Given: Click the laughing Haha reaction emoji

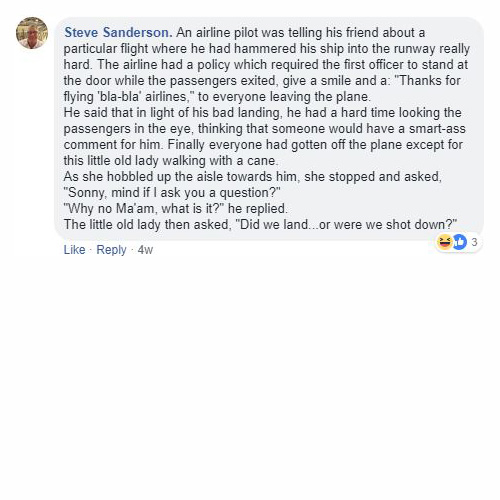Looking at the screenshot, I should pos(444,242).
